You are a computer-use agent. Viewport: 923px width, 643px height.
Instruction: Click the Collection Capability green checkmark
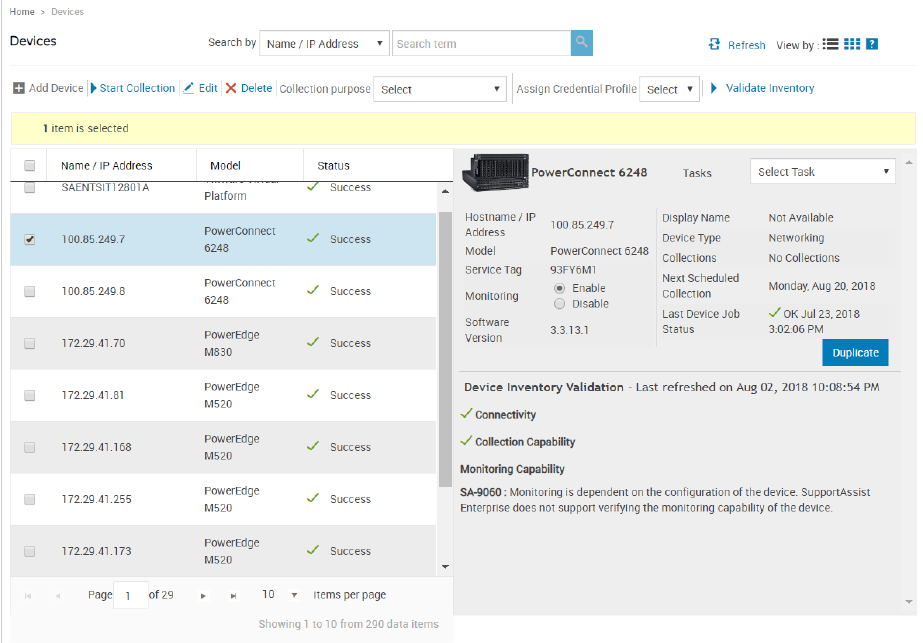point(466,441)
